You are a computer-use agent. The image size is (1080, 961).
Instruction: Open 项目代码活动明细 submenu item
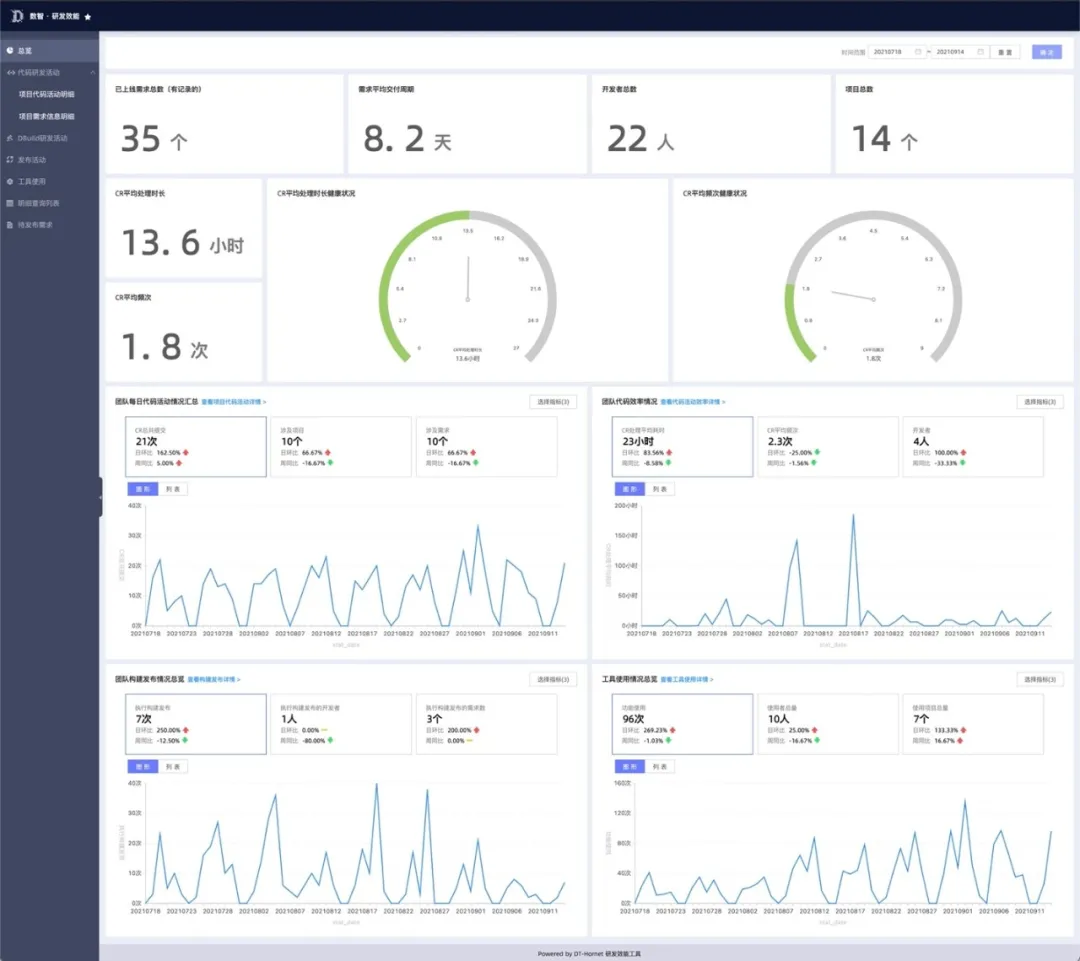click(x=46, y=94)
